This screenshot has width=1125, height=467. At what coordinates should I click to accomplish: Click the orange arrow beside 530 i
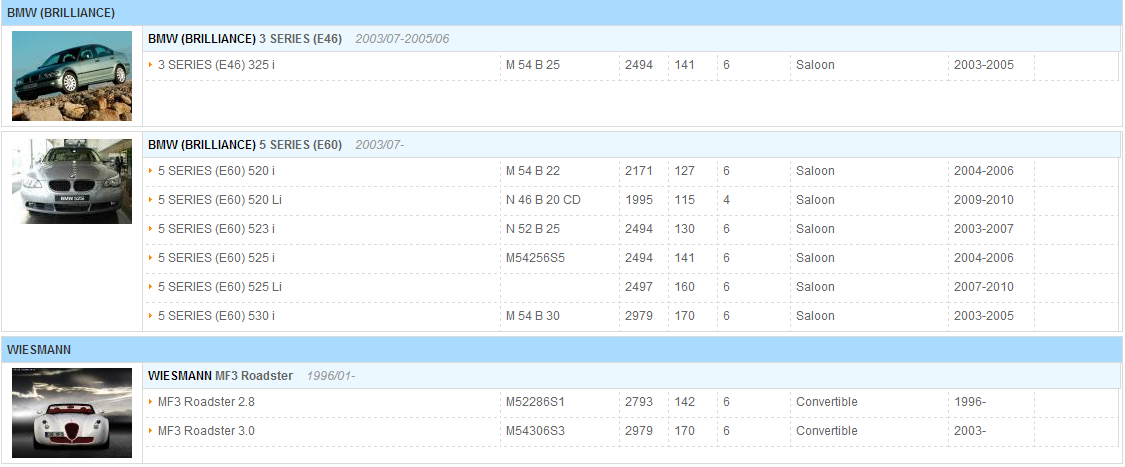click(x=151, y=316)
